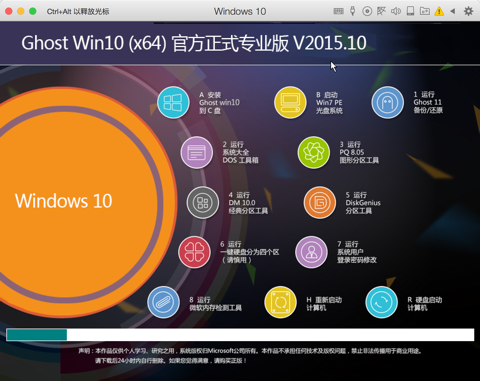The width and height of the screenshot is (480, 381).
Task: Select option 3 PQ 8.05 partition tool label
Action: (x=359, y=152)
